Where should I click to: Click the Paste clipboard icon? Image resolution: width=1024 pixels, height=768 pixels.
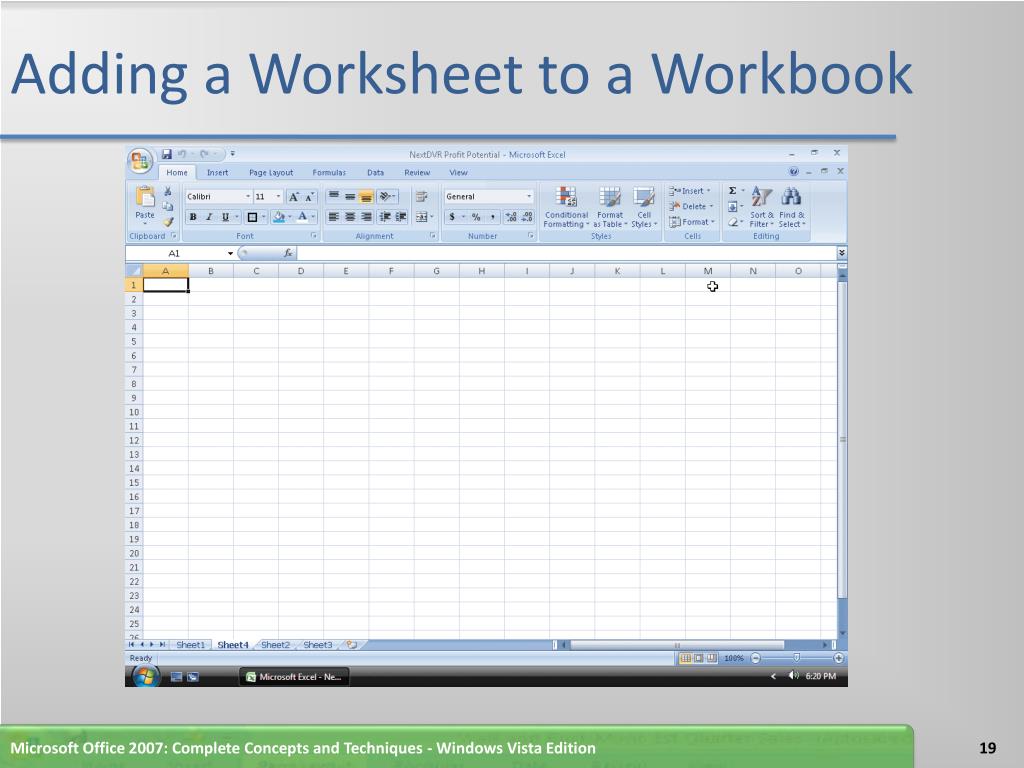[145, 196]
